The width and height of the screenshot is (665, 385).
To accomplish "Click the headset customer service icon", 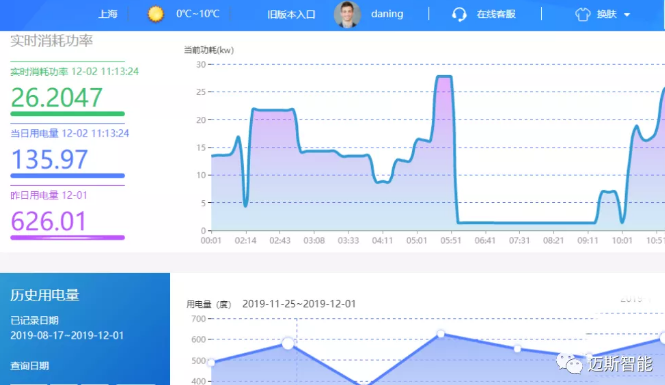I will click(x=459, y=14).
